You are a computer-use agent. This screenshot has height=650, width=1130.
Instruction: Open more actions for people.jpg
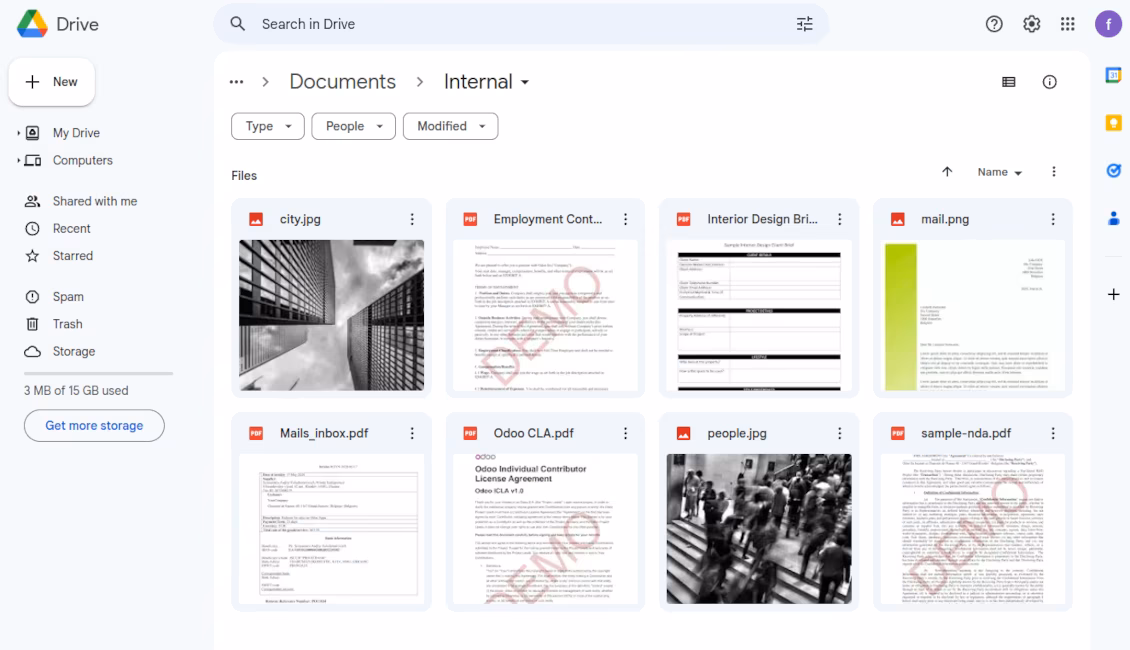pos(840,433)
